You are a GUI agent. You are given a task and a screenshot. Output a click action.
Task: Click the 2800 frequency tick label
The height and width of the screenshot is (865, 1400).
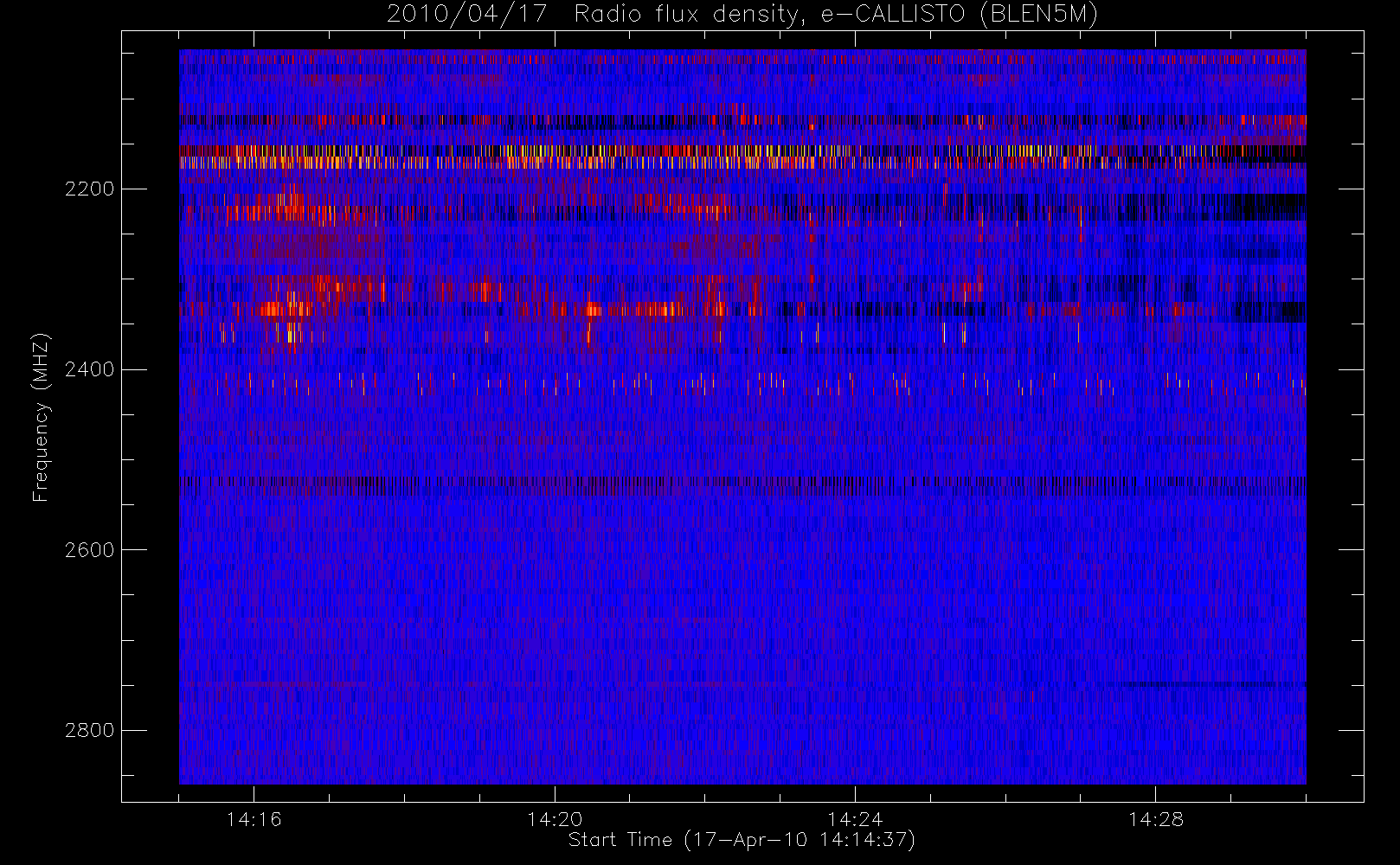89,730
